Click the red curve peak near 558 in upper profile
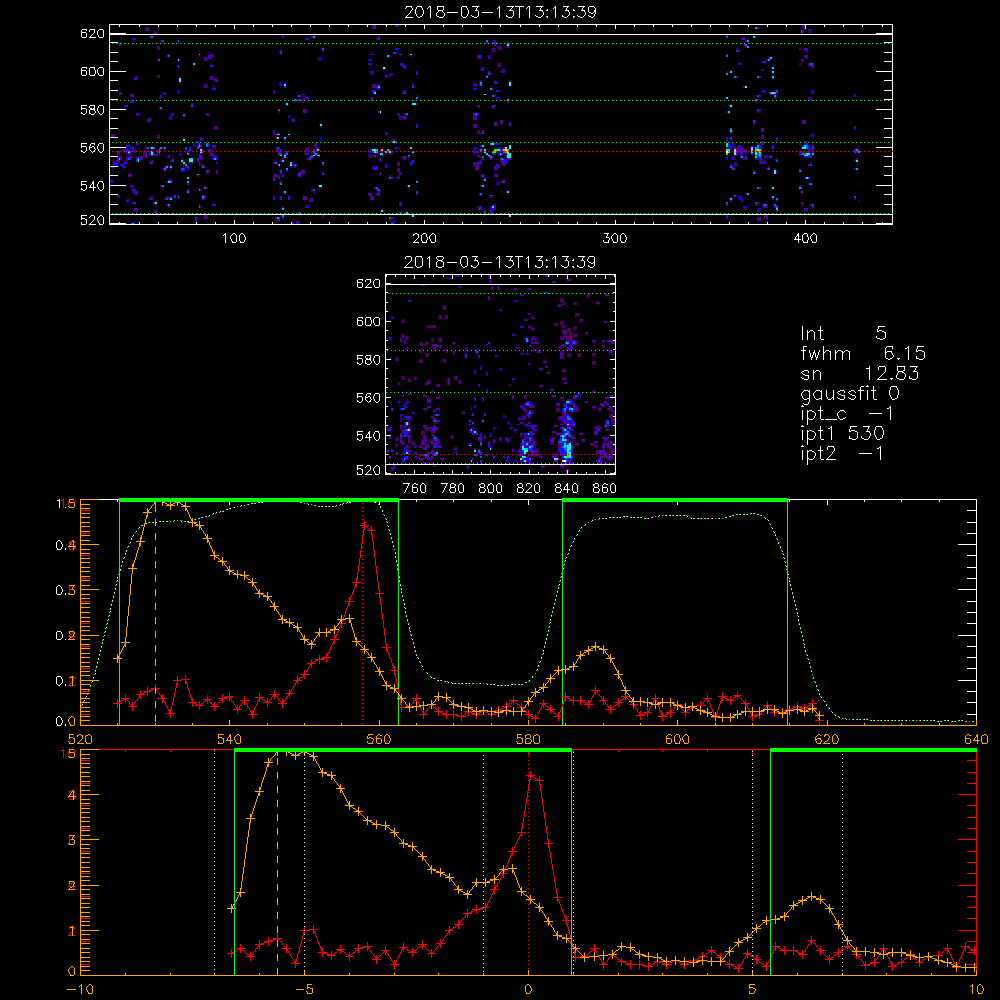Screen dimensions: 1000x1000 [x=364, y=526]
